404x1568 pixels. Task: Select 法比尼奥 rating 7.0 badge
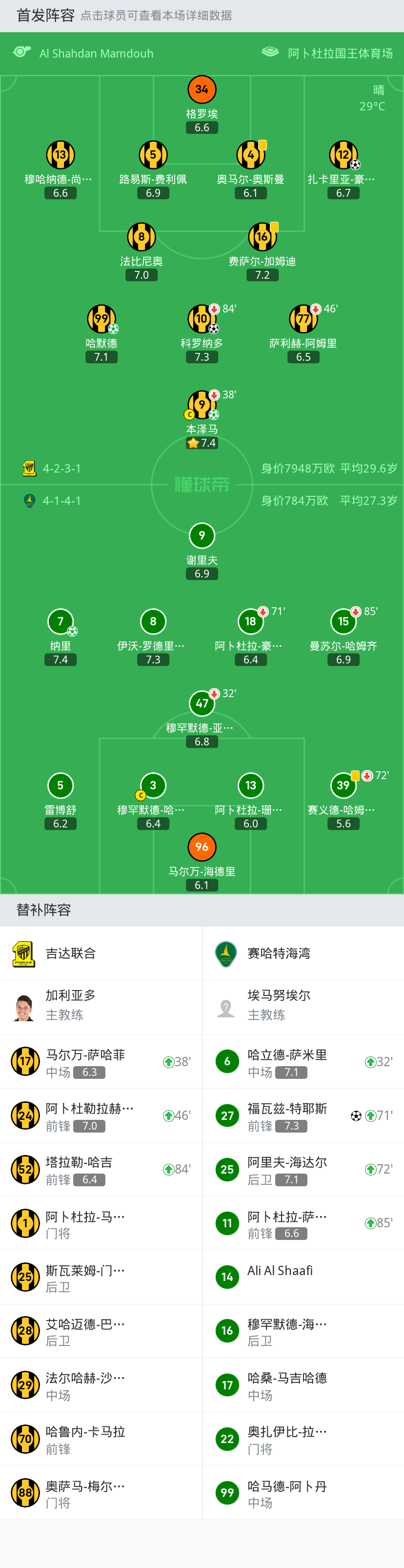[141, 275]
